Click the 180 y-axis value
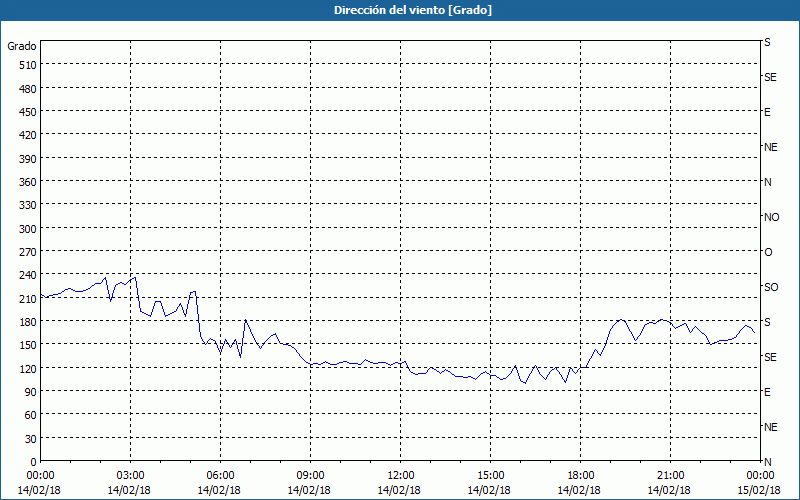The width and height of the screenshot is (800, 500). point(29,321)
